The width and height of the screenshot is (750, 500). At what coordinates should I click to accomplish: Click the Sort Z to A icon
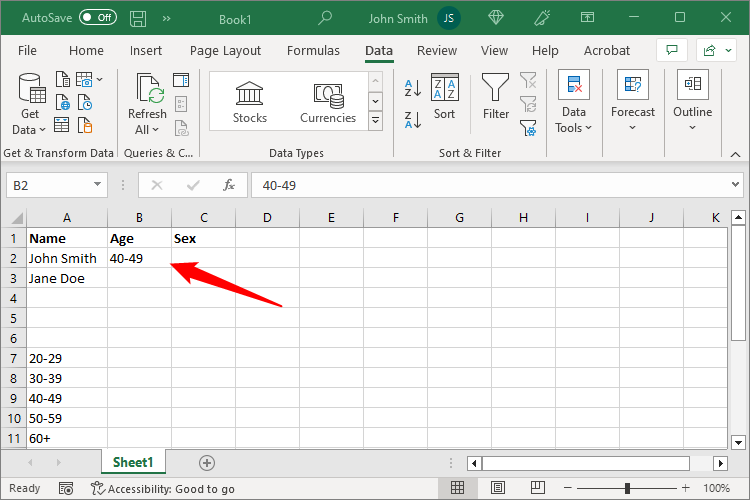click(x=413, y=120)
